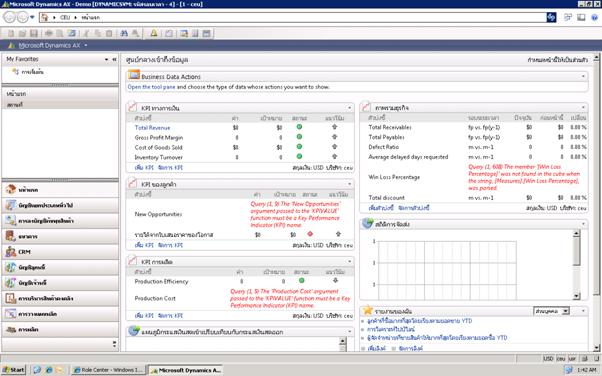Open the menu arrow of the New Opportunities KPI panel

349,185
